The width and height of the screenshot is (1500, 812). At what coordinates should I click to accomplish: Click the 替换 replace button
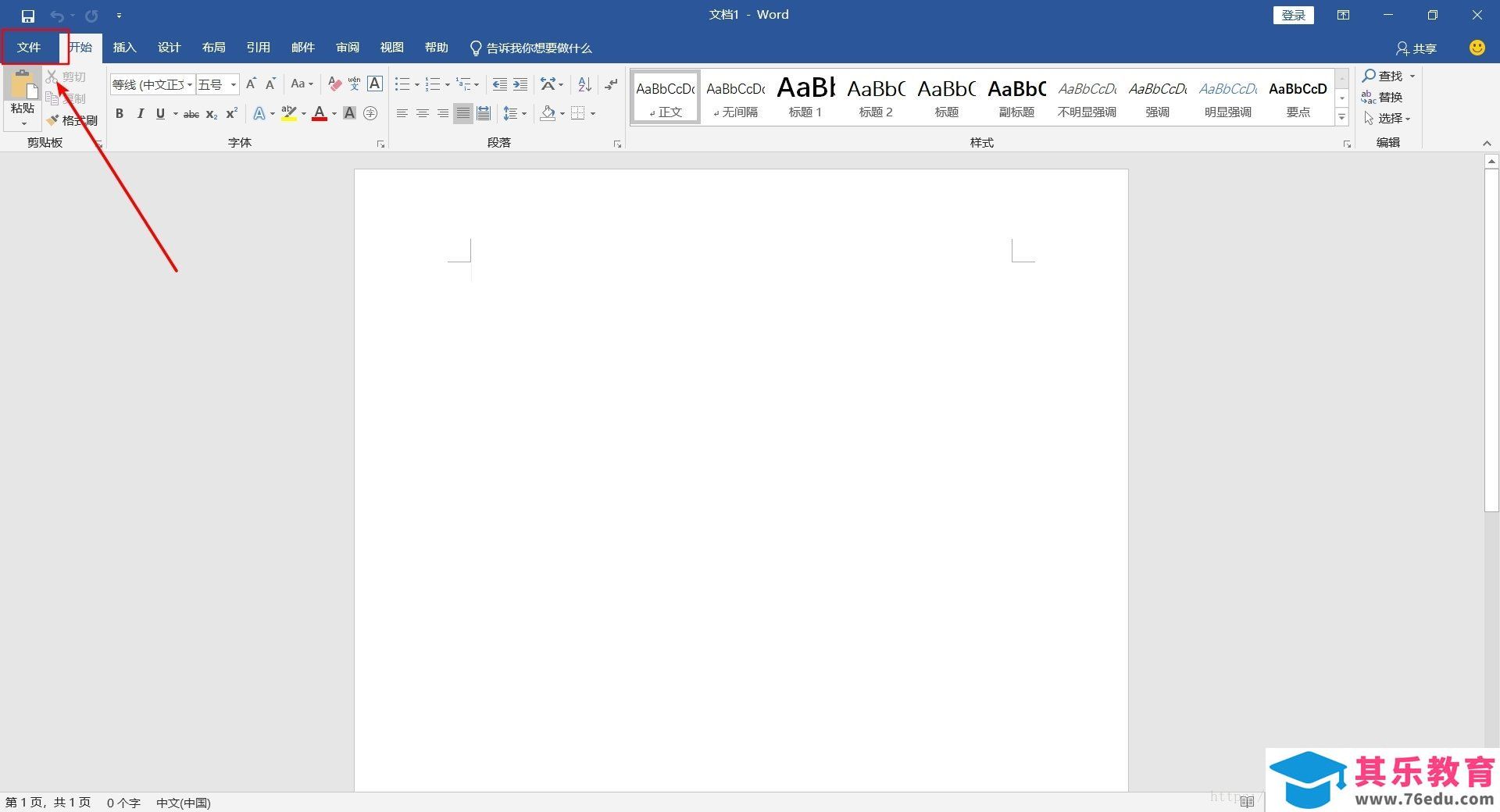(x=1382, y=97)
